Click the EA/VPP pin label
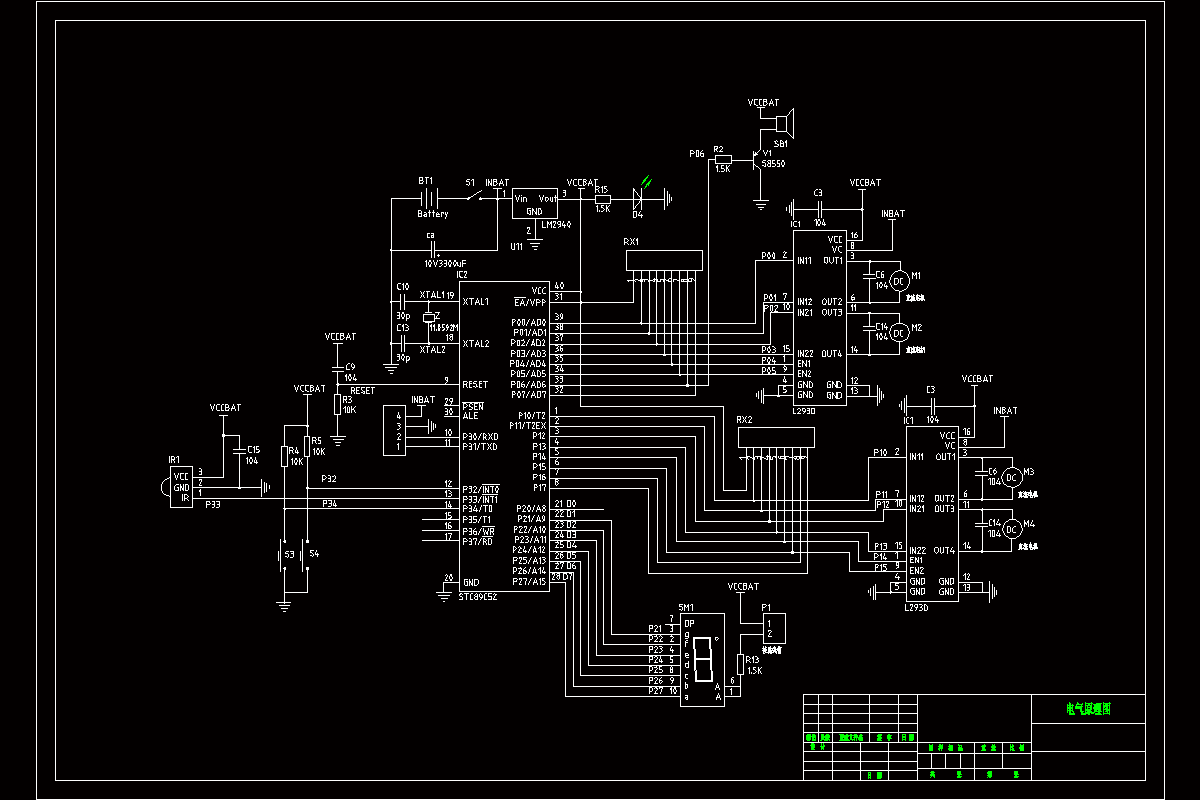 [530, 301]
